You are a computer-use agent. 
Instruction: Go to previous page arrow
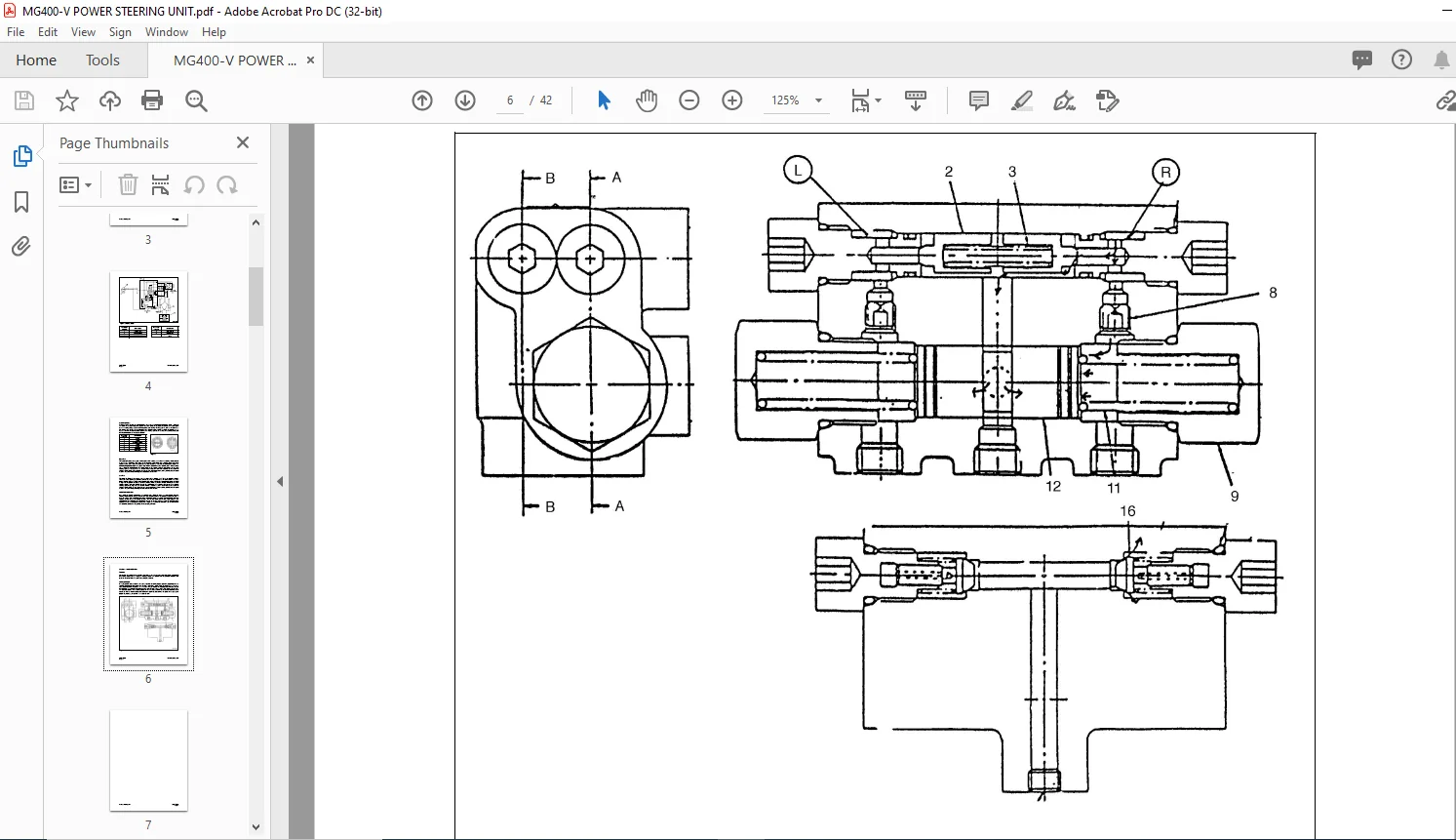click(x=422, y=100)
